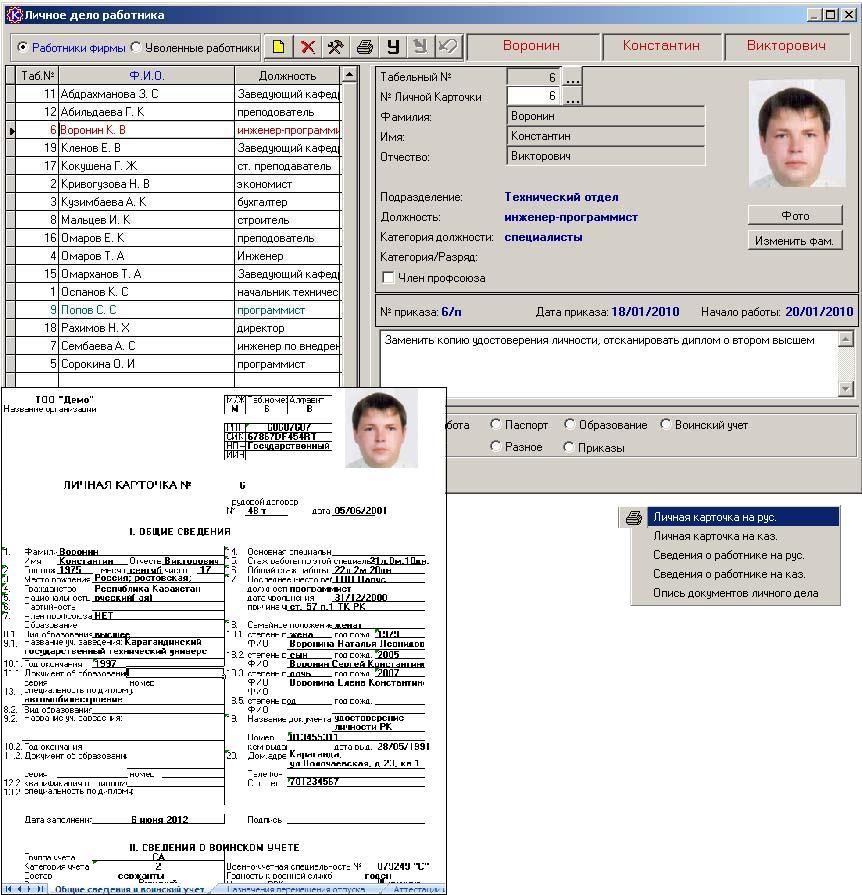Select the Воинский учет radio button
862x895 pixels.
click(665, 425)
